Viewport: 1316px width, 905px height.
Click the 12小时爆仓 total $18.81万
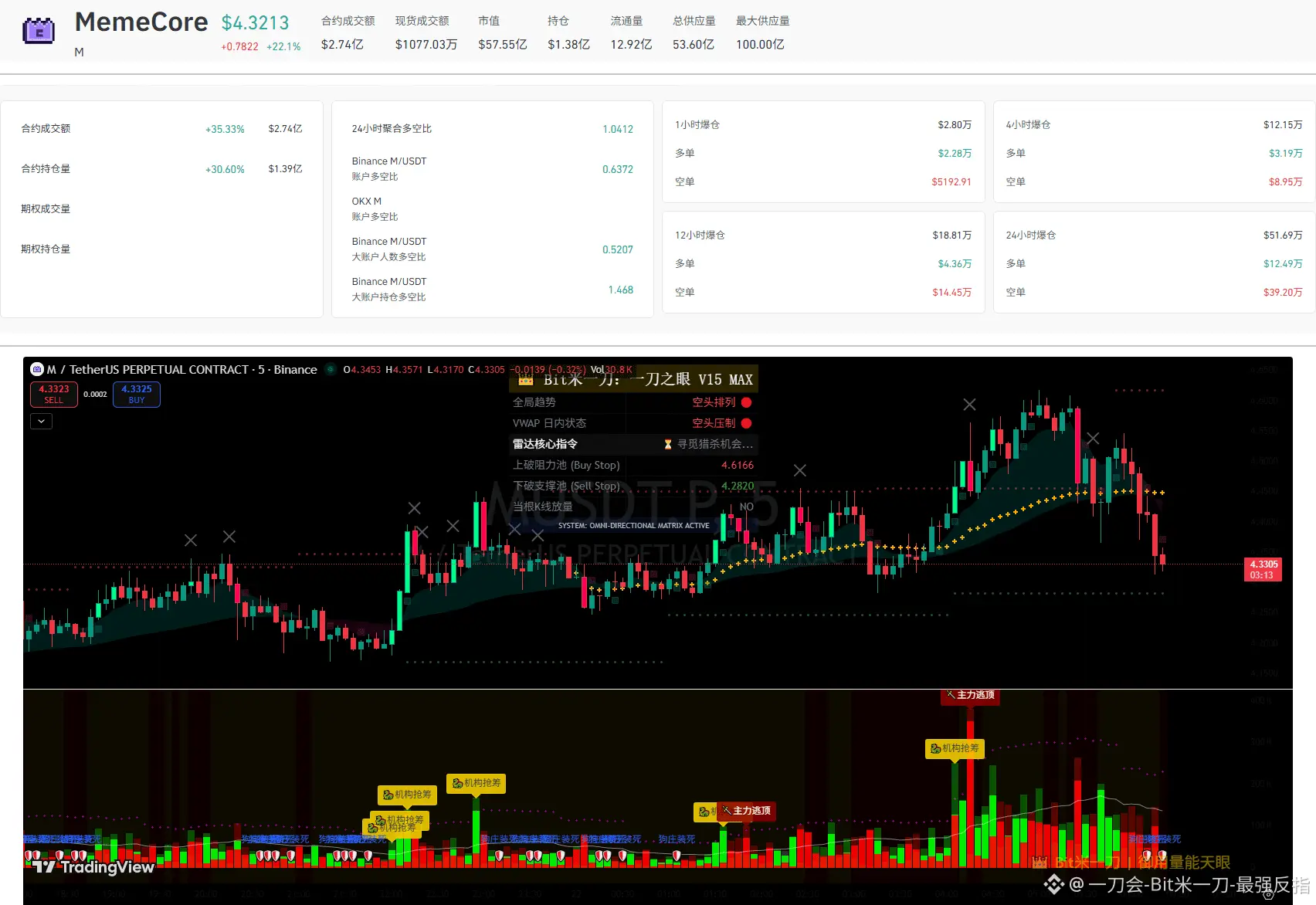tap(952, 236)
